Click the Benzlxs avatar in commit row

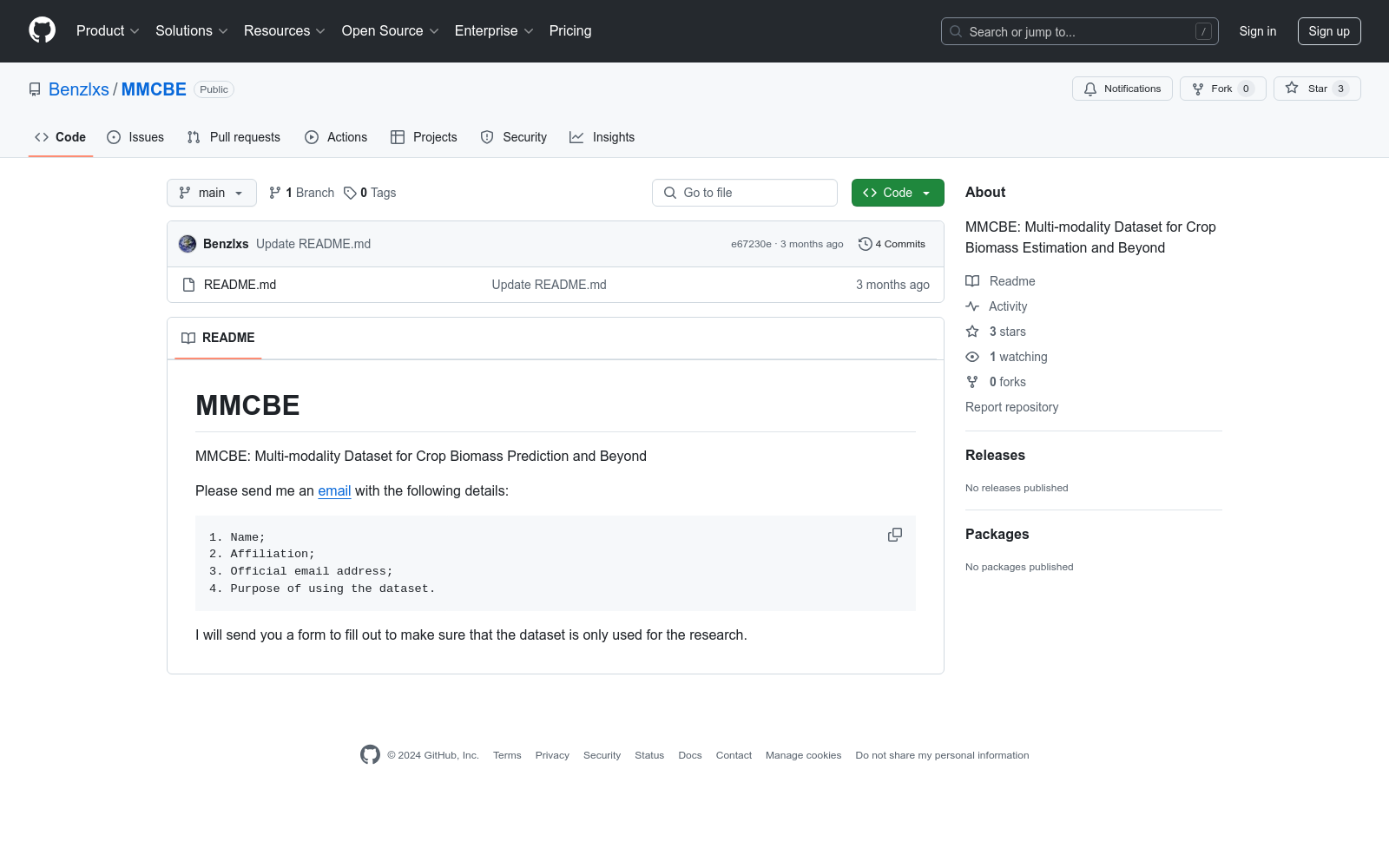[x=188, y=244]
